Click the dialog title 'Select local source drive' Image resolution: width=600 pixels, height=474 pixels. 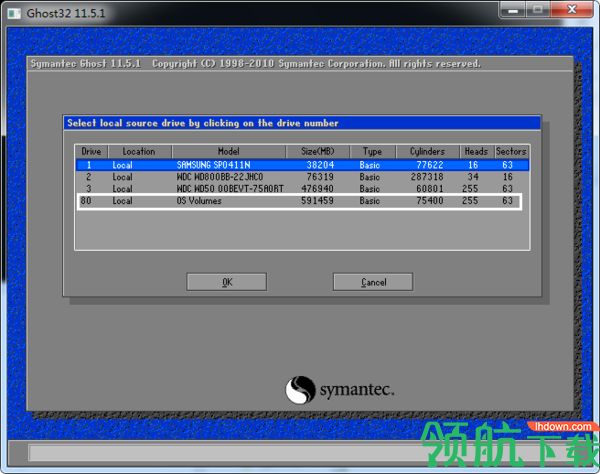coord(202,123)
